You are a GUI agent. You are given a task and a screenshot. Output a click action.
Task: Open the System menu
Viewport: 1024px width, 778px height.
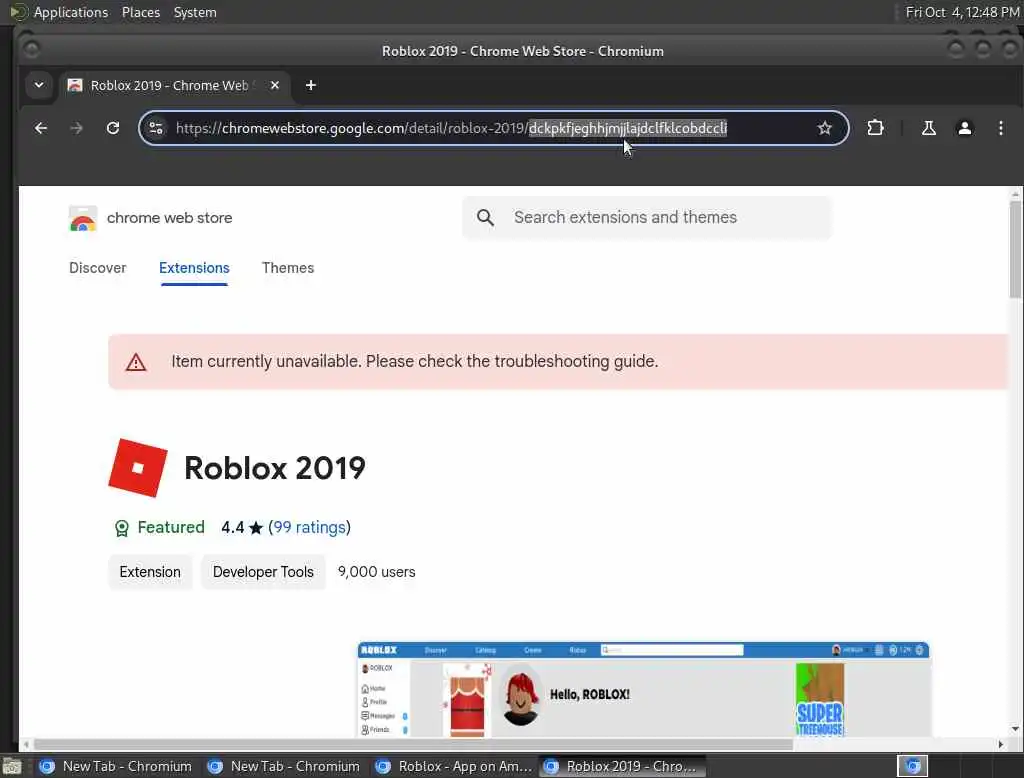(x=195, y=12)
